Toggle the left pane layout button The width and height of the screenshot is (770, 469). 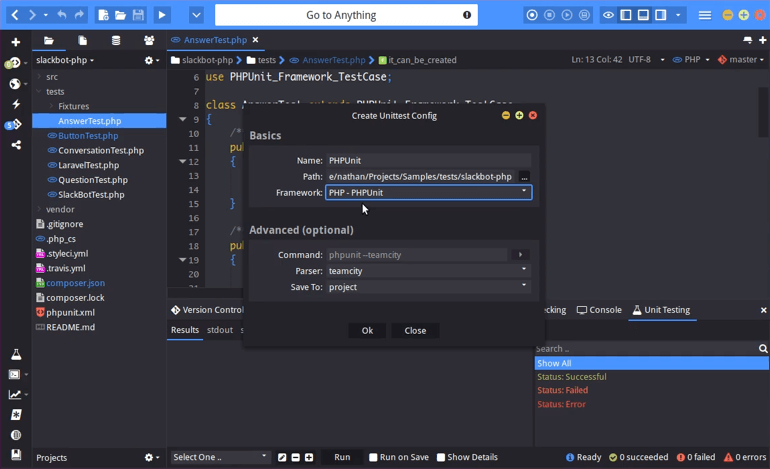(x=626, y=15)
